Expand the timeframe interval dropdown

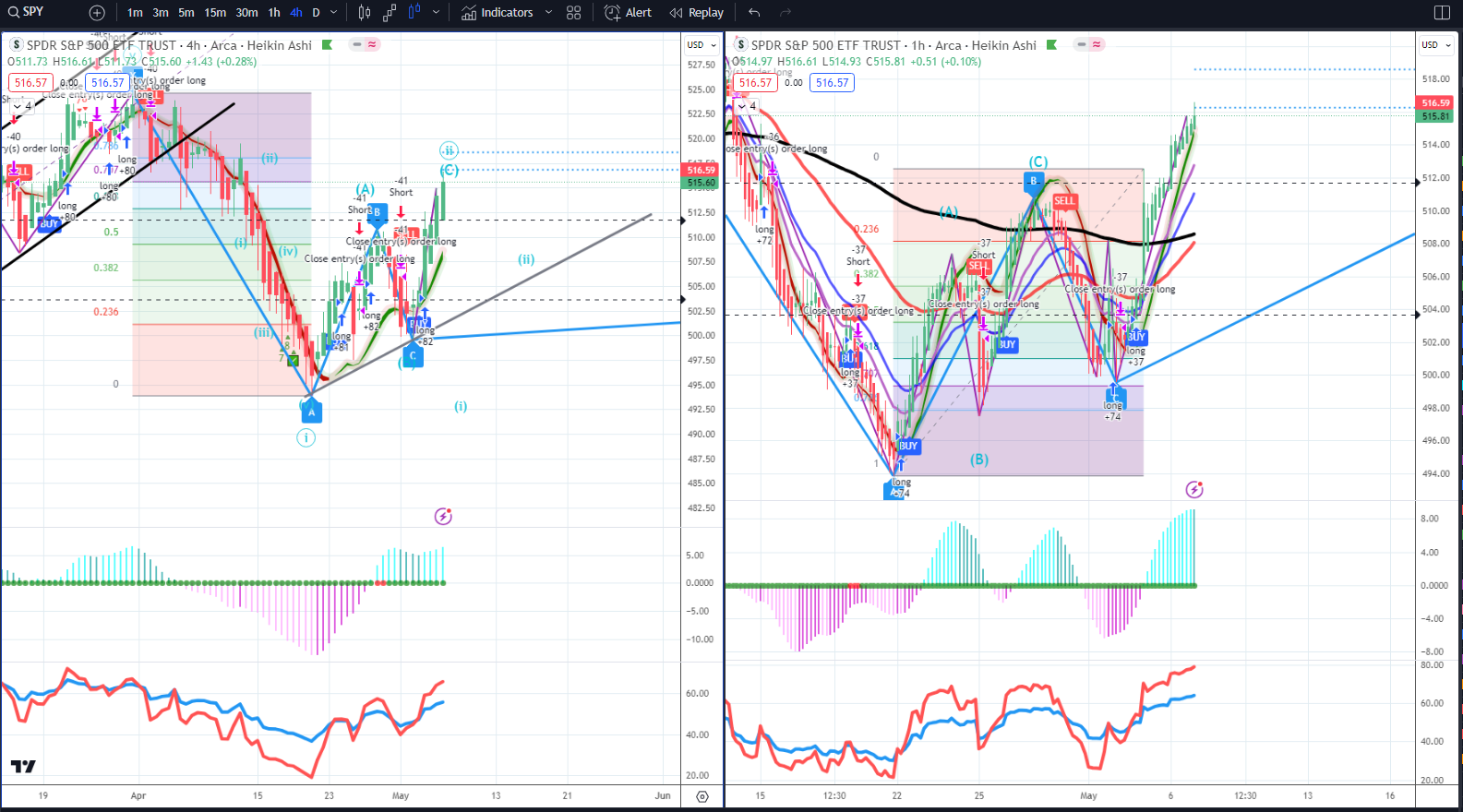click(334, 13)
